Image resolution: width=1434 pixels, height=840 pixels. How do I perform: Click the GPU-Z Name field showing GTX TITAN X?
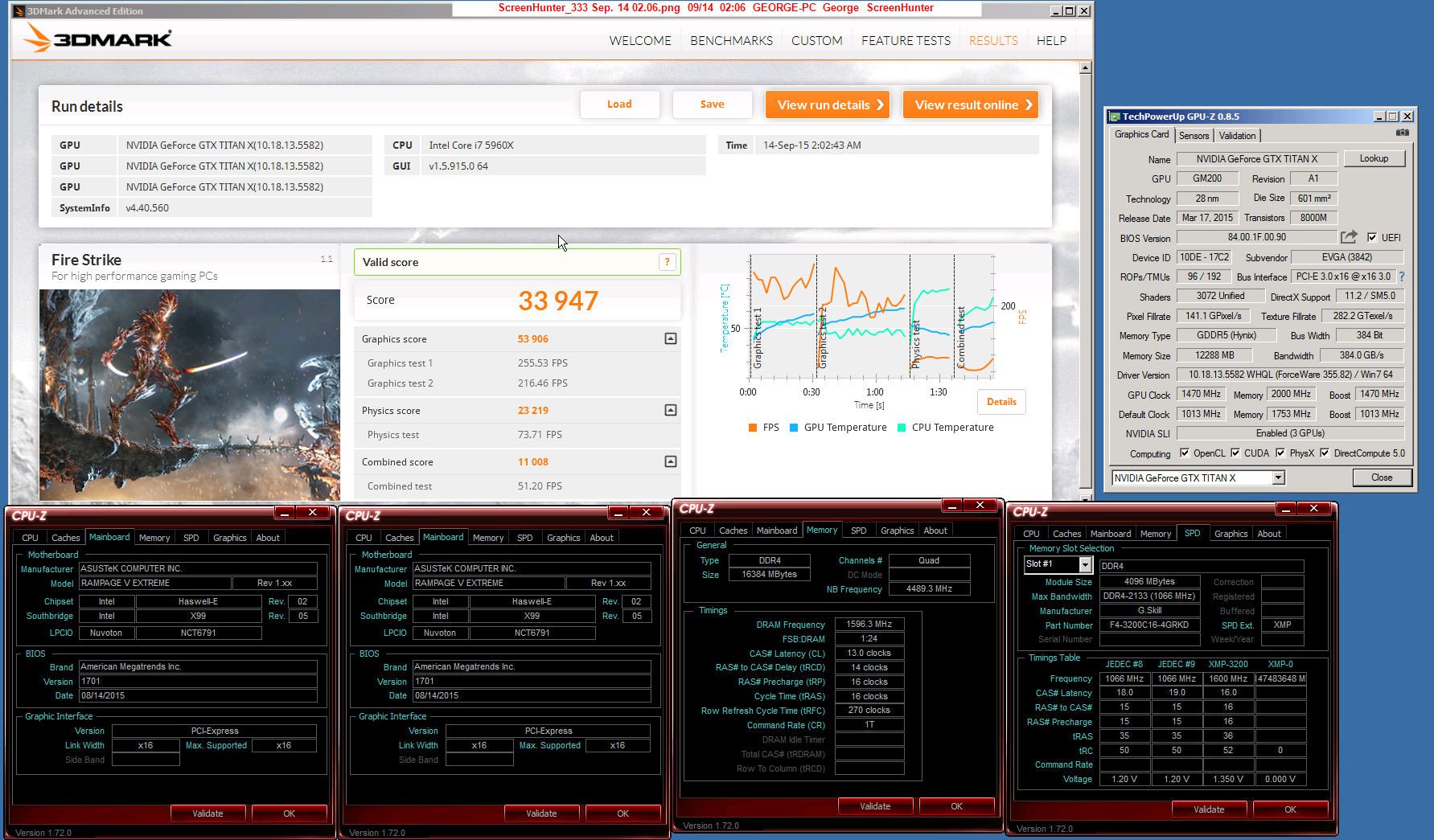1257,158
